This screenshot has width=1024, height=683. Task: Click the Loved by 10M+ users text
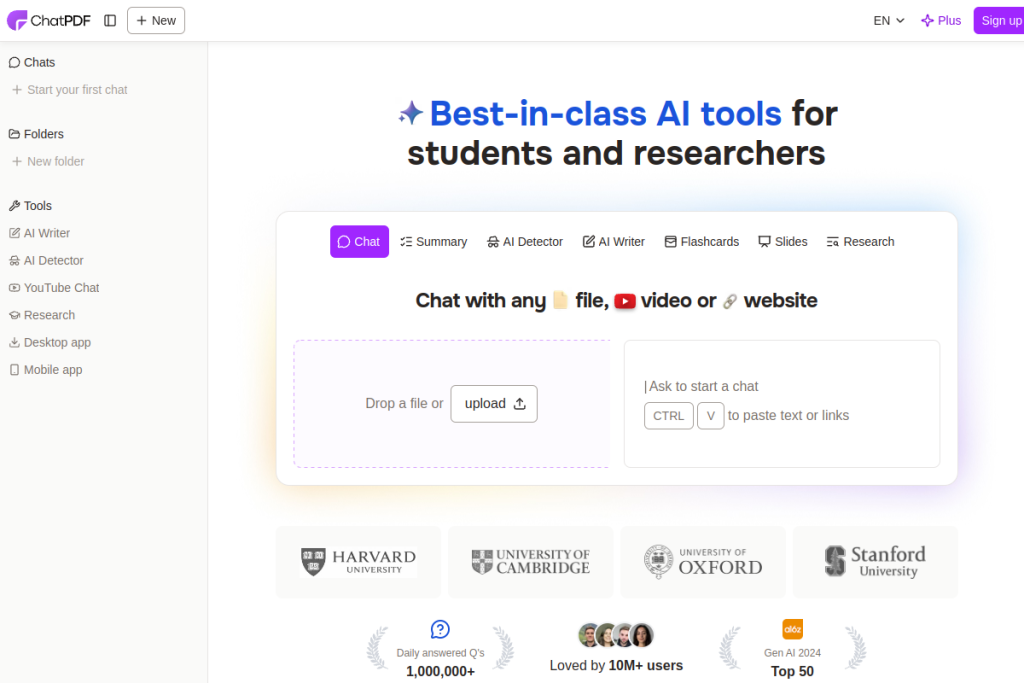[616, 665]
